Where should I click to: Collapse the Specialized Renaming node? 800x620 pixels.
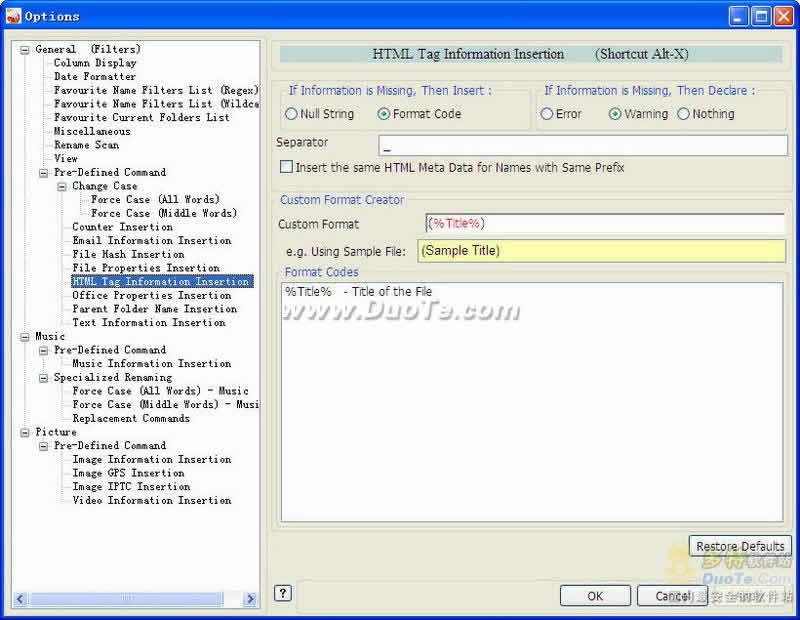click(43, 378)
